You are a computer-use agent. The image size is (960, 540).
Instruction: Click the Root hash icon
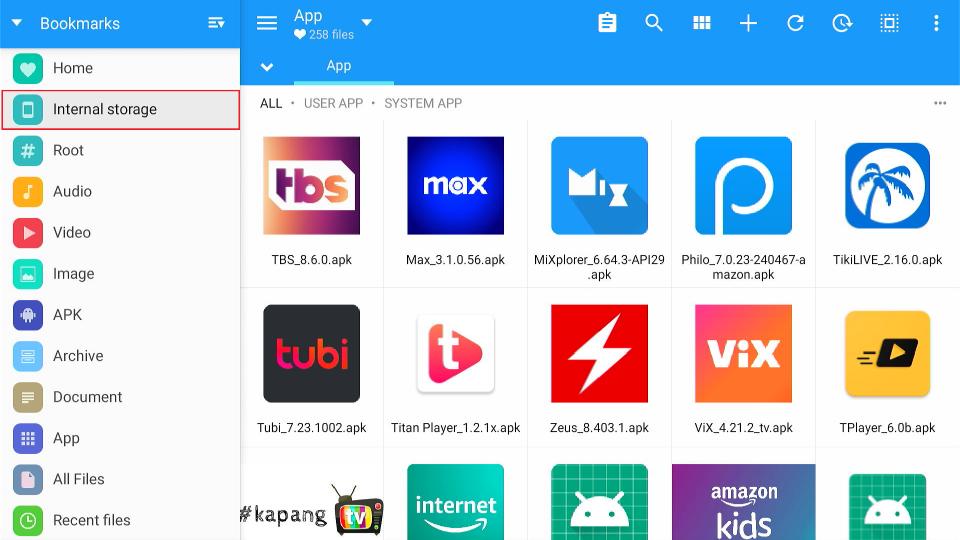point(28,151)
